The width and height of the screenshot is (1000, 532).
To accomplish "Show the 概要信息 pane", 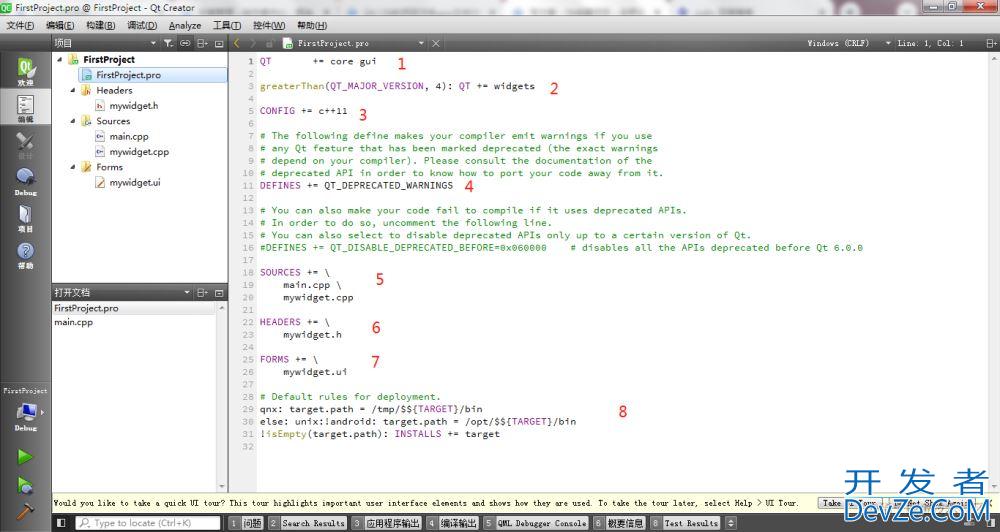I will 618,523.
